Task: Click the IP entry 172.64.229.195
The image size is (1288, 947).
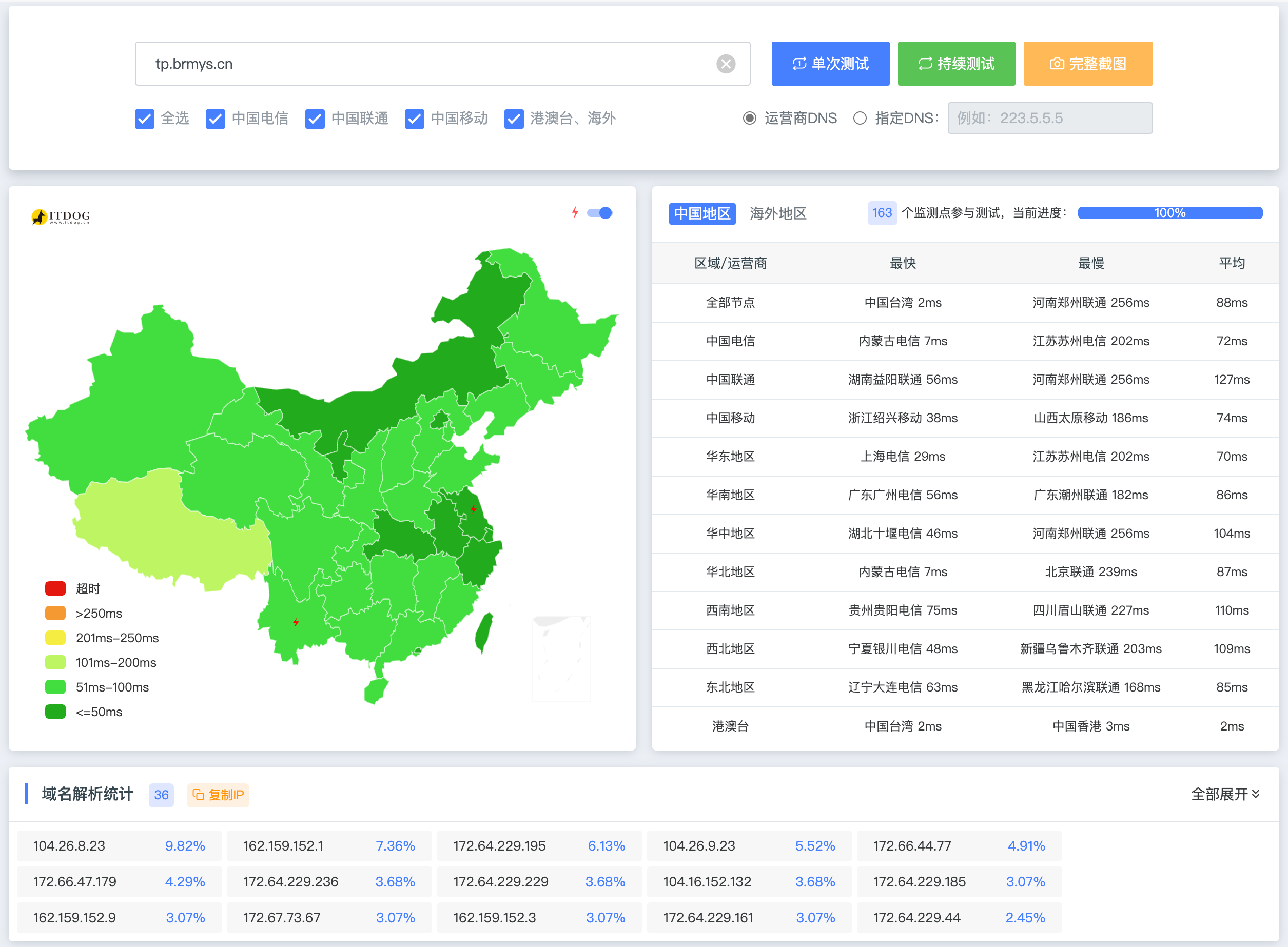Action: pyautogui.click(x=539, y=845)
